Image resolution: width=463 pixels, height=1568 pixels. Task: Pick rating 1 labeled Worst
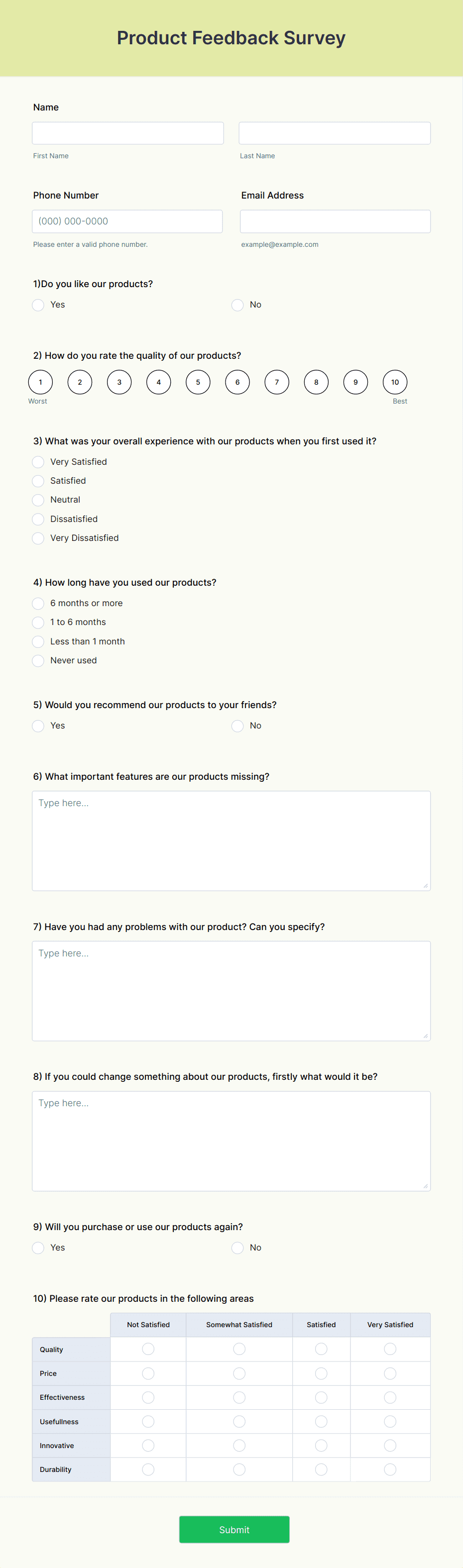(x=40, y=382)
